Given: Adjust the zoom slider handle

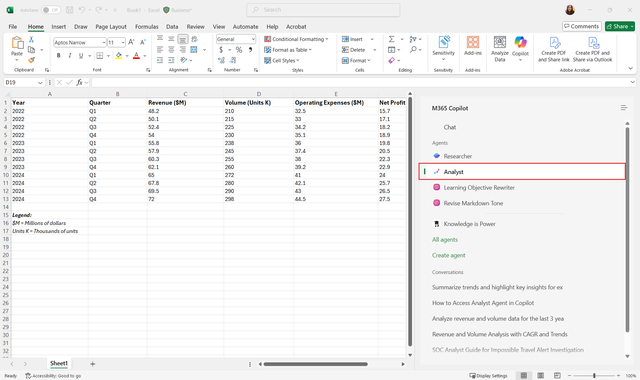Looking at the screenshot, I should [594, 375].
